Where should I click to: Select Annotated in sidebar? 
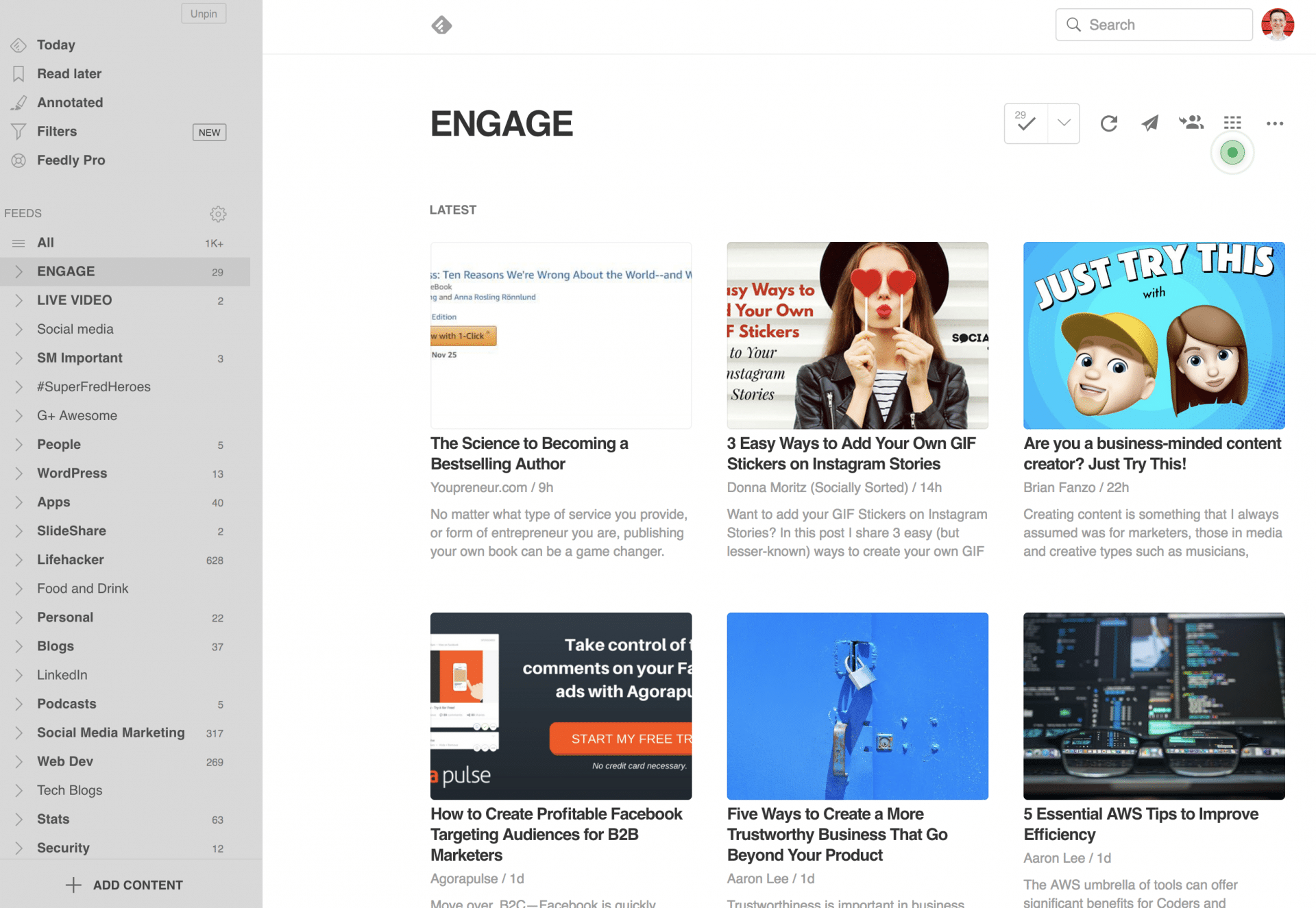coord(70,103)
